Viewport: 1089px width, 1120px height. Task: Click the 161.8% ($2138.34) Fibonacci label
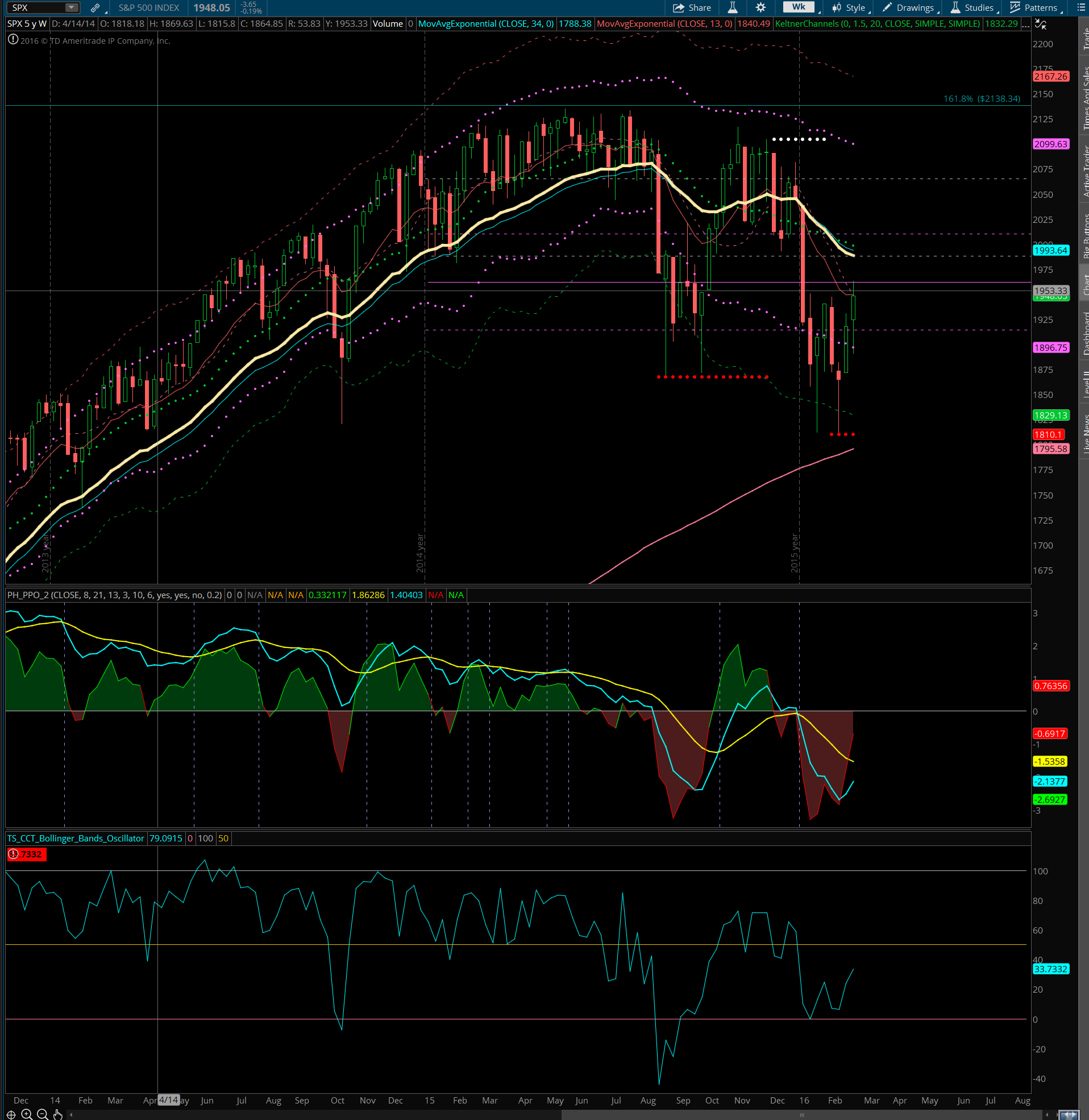coord(982,98)
